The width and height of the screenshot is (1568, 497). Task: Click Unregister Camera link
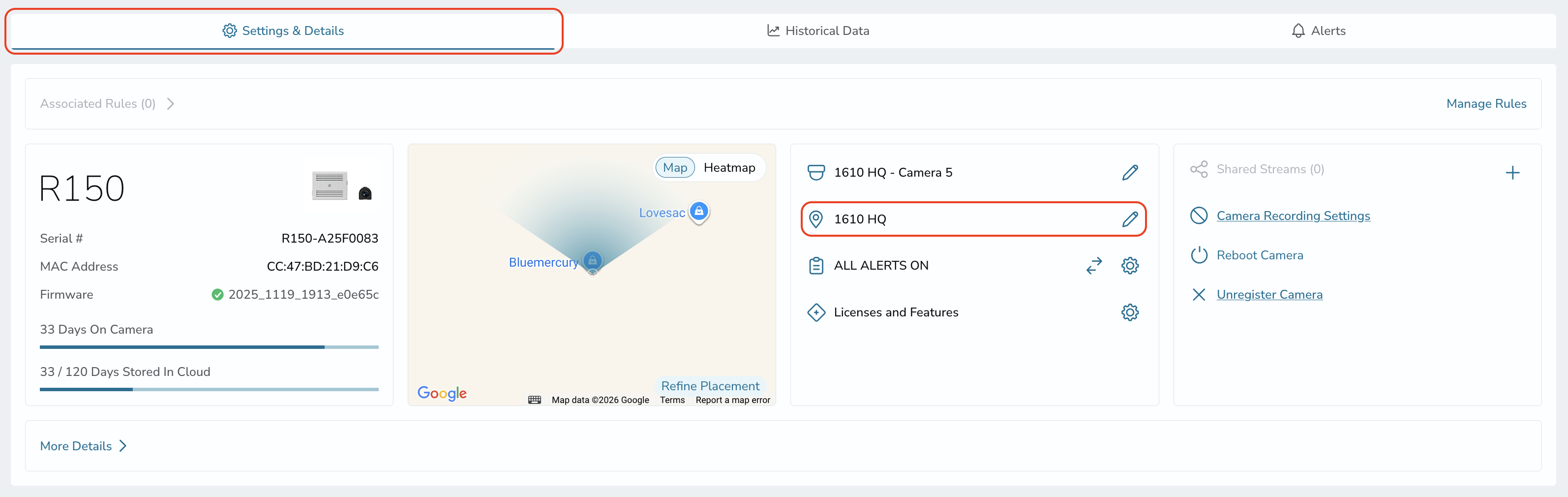point(1269,295)
